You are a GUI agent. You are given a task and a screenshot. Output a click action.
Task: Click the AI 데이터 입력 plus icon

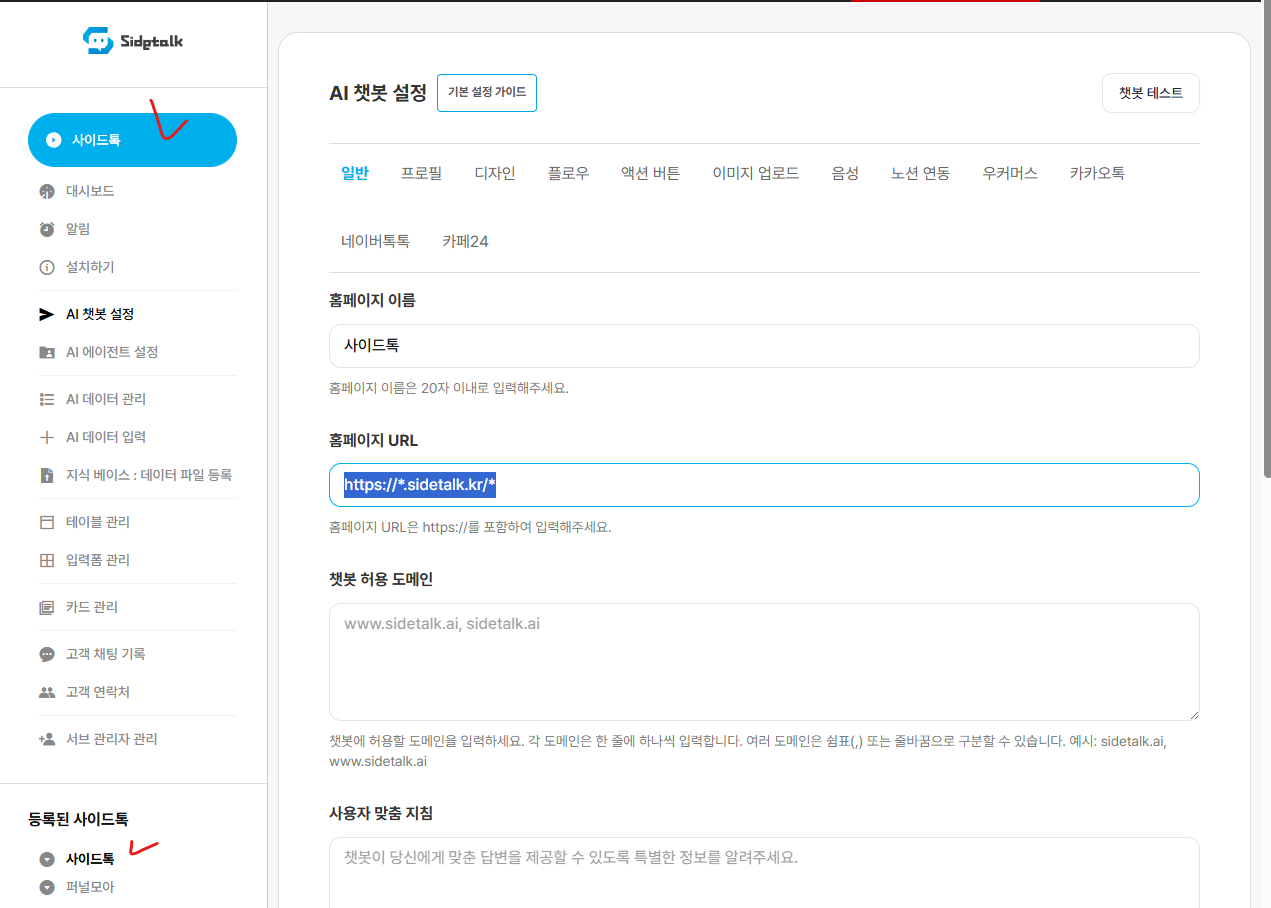click(47, 437)
